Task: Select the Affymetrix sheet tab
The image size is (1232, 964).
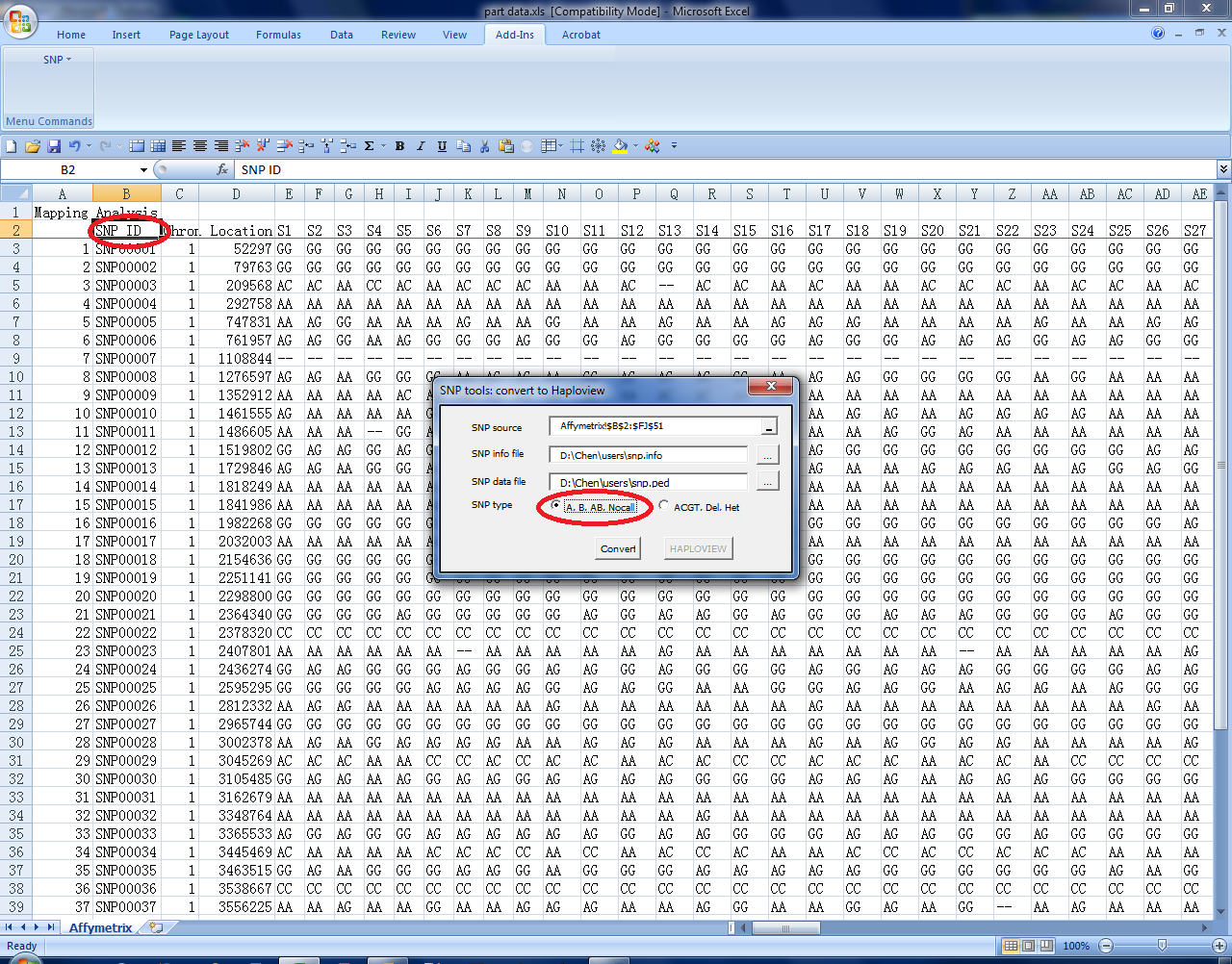Action: 101,928
